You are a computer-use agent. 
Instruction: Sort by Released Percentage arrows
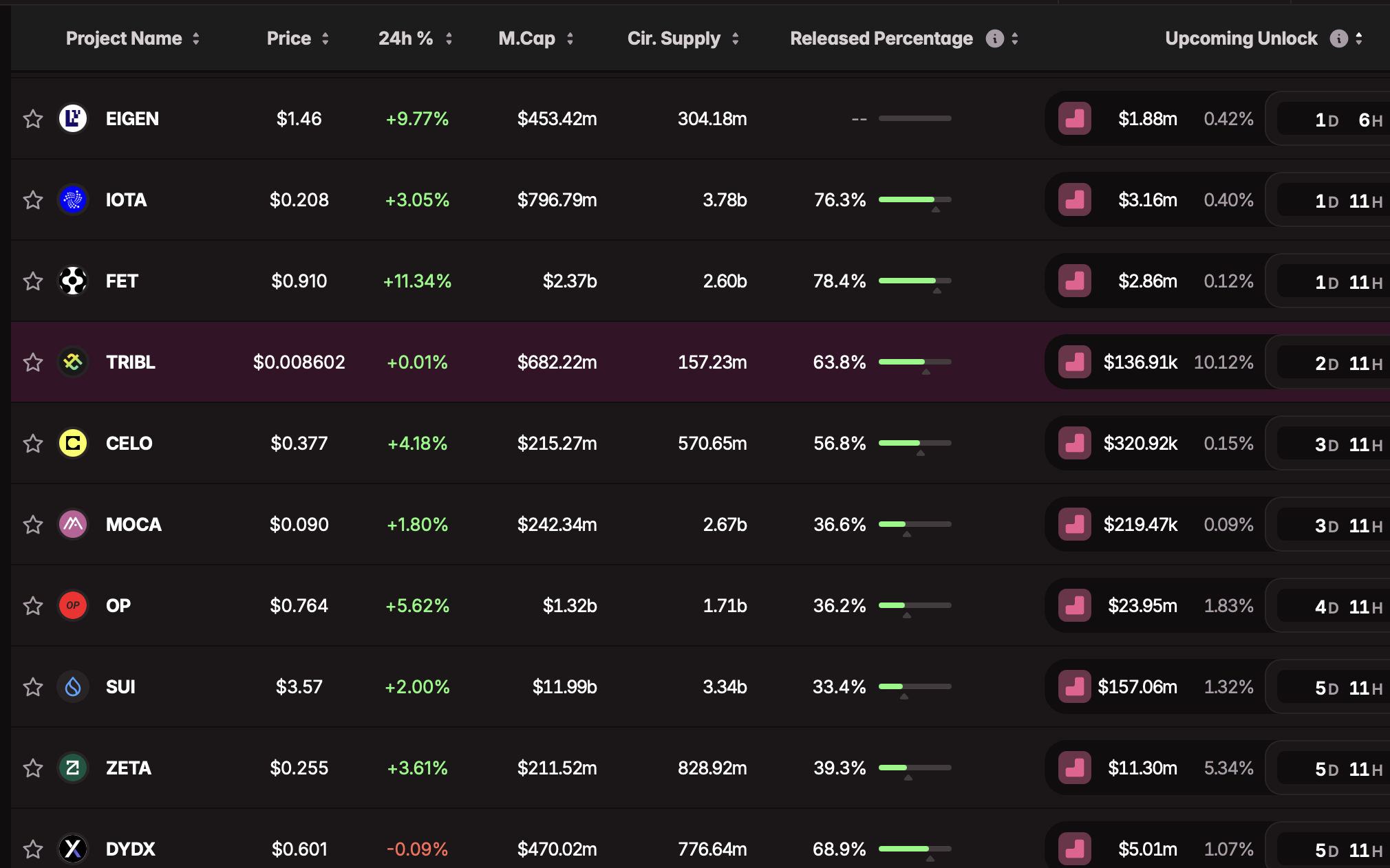[x=1015, y=39]
